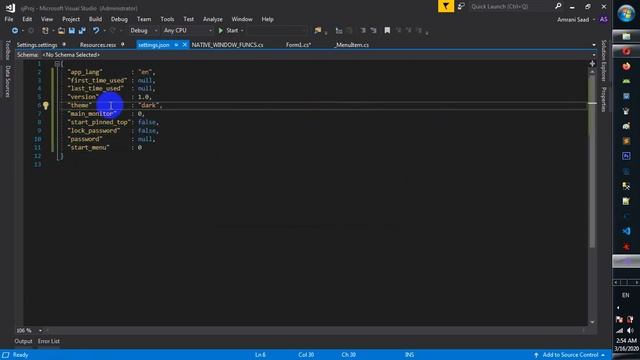Click the increase indent toolbar icon
Image resolution: width=640 pixels, height=360 pixels.
coord(373,31)
